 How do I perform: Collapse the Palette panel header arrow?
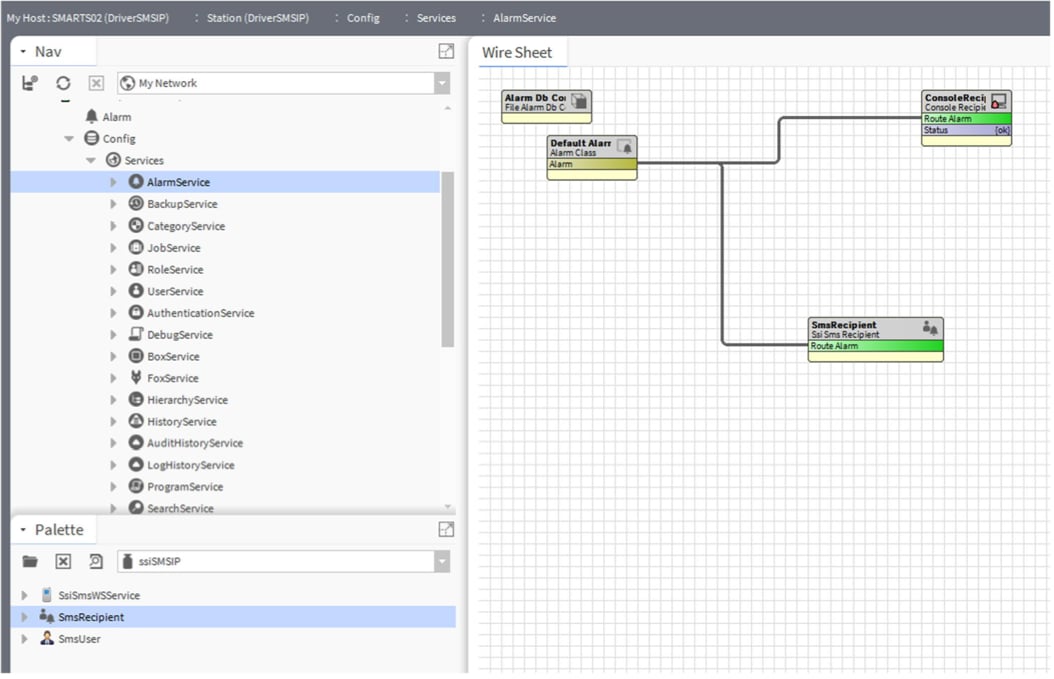23,530
